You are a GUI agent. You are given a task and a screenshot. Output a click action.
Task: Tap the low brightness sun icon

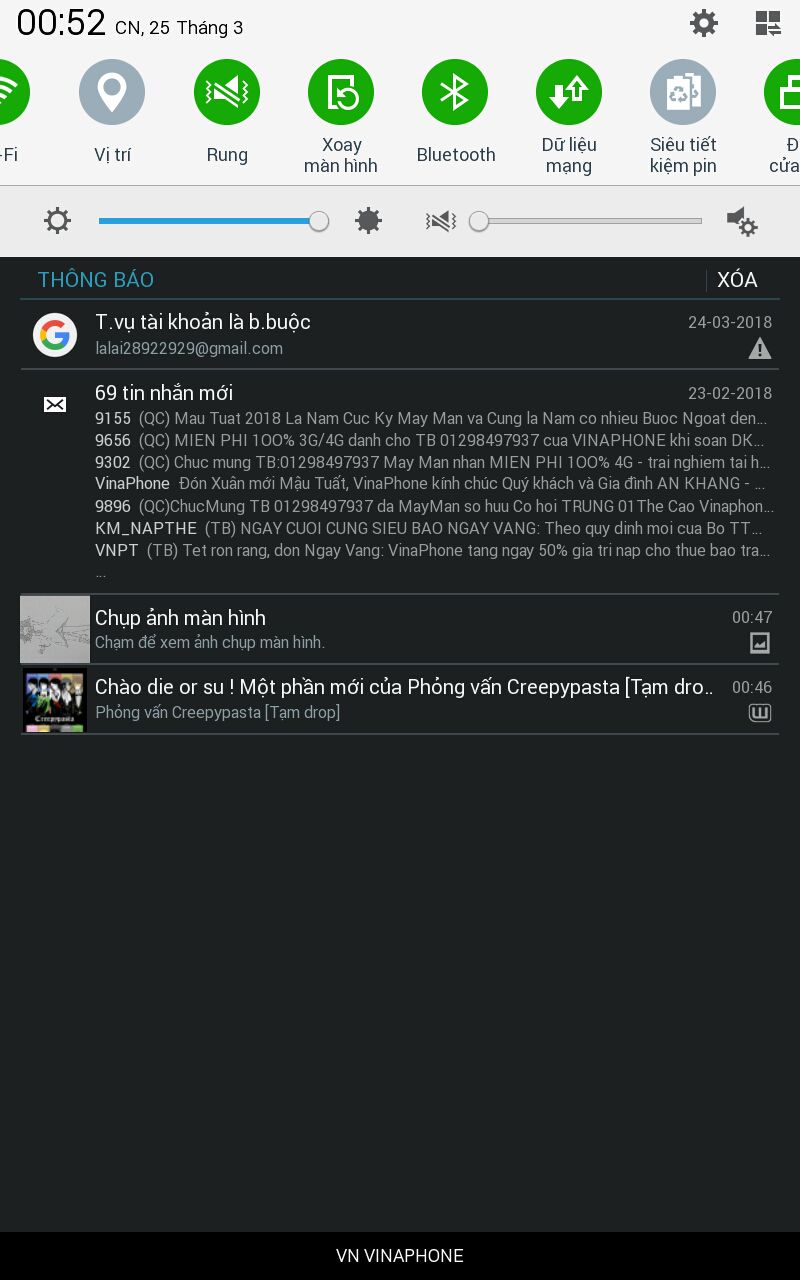coord(58,221)
